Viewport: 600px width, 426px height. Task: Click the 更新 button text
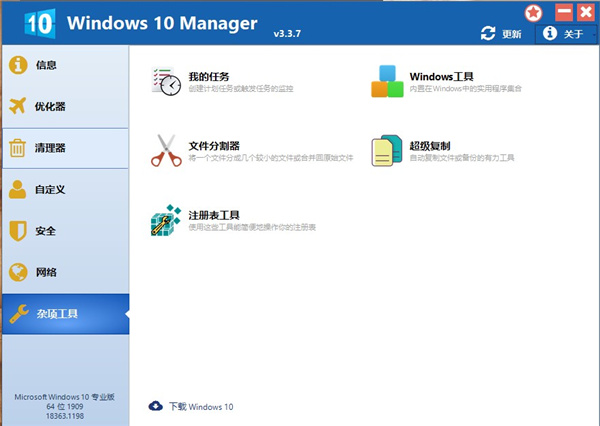coord(512,34)
